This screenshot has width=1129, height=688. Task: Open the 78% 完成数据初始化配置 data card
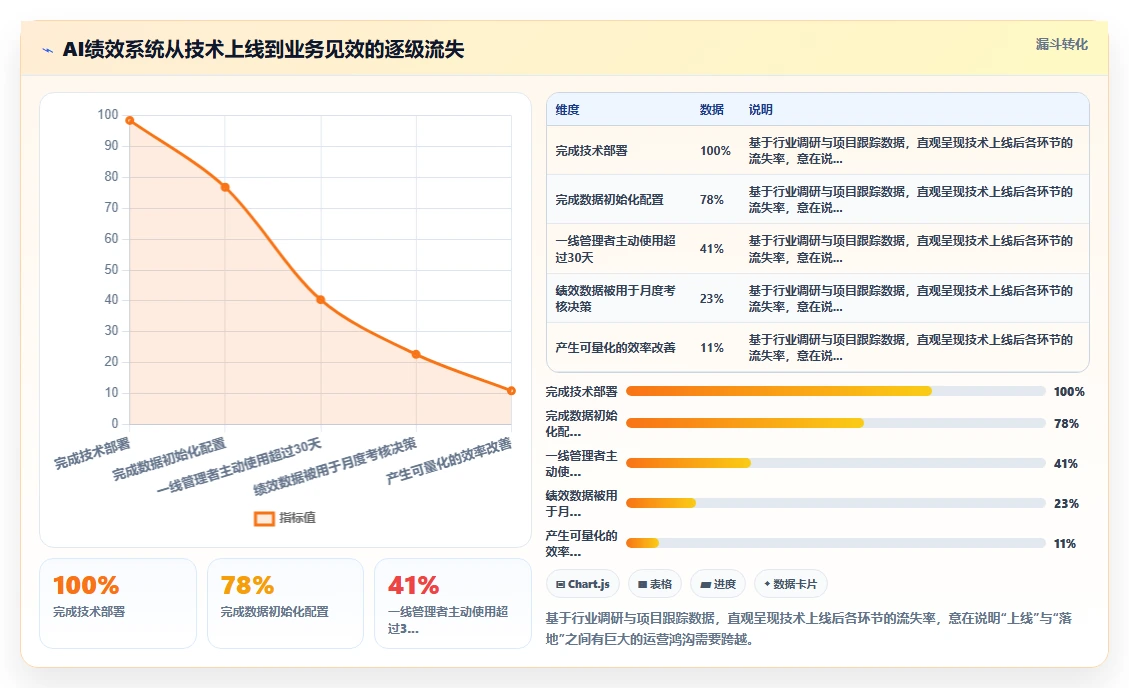(x=285, y=603)
